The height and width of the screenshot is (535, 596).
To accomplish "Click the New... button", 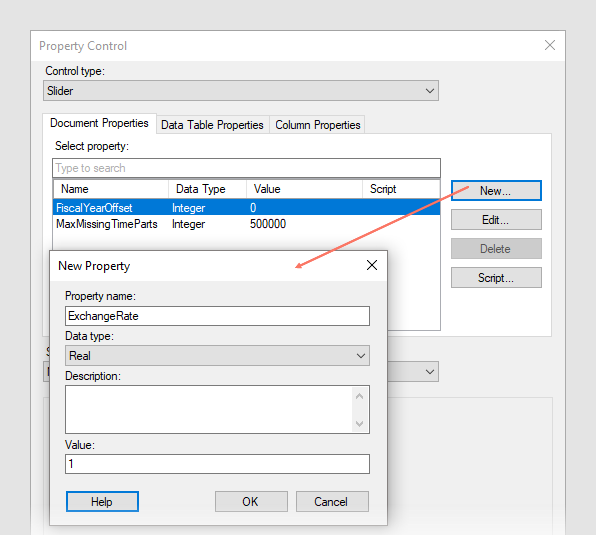I will [x=496, y=191].
